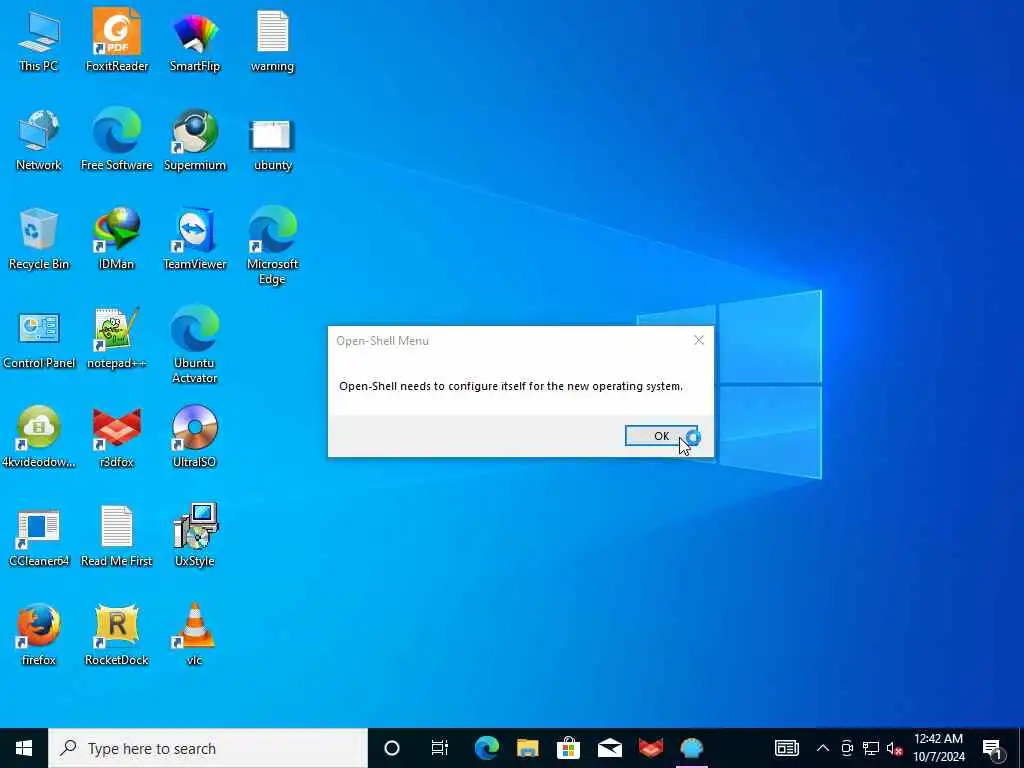Open the Windows Start menu
The width and height of the screenshot is (1024, 768).
coord(24,748)
